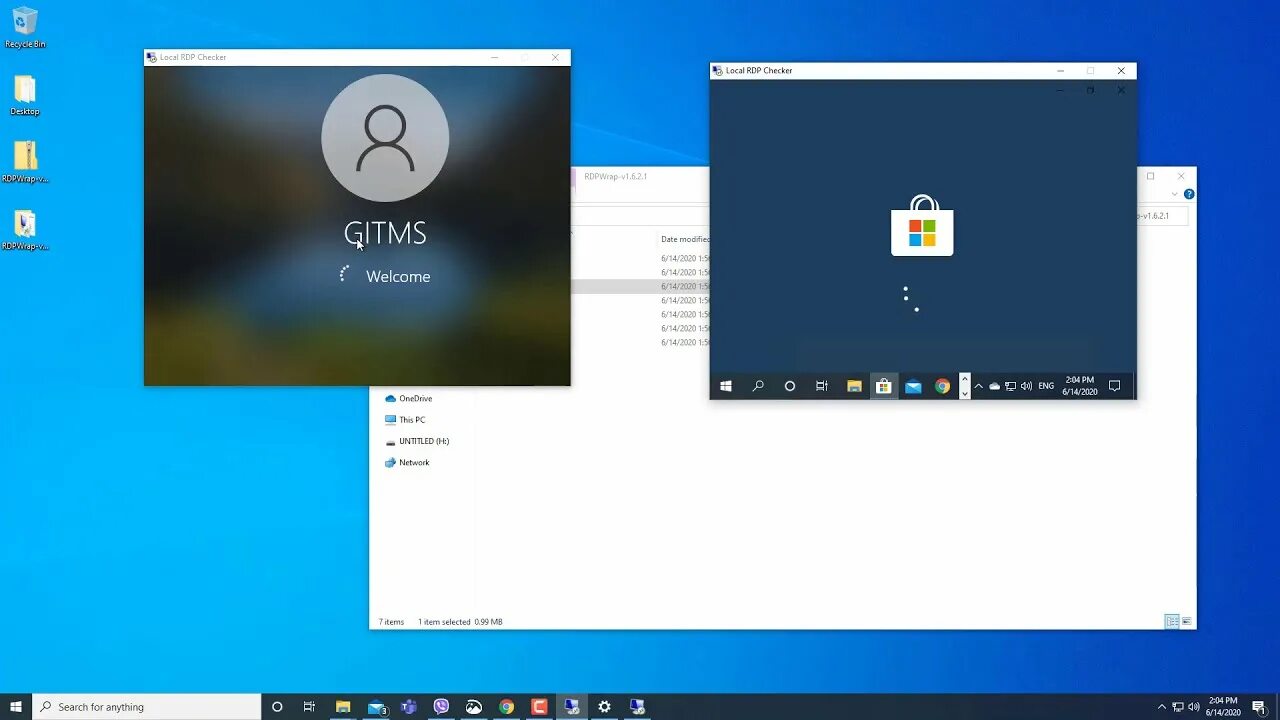
Task: Select the RDPWrap zip folder on desktop
Action: pyautogui.click(x=25, y=162)
